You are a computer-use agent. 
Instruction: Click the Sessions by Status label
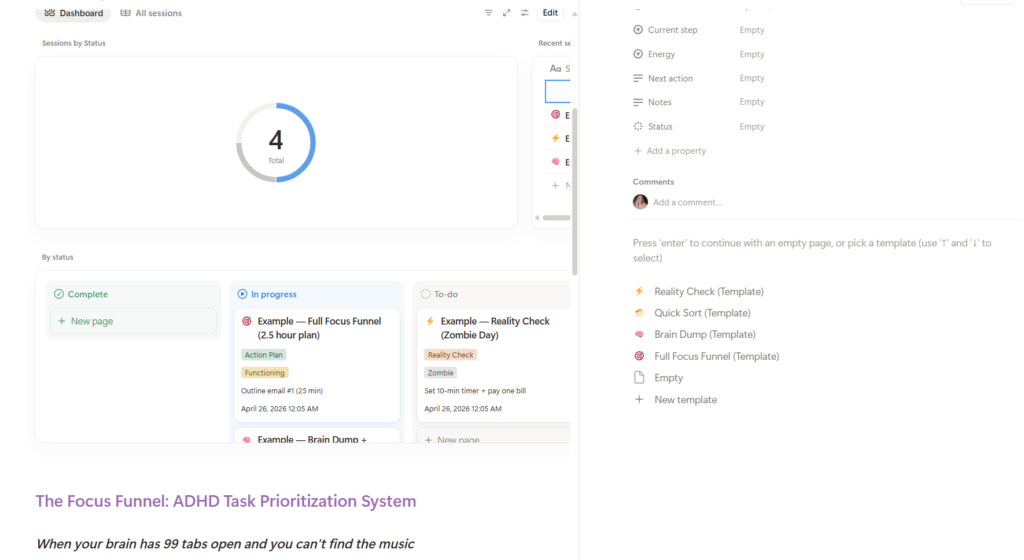tap(74, 43)
